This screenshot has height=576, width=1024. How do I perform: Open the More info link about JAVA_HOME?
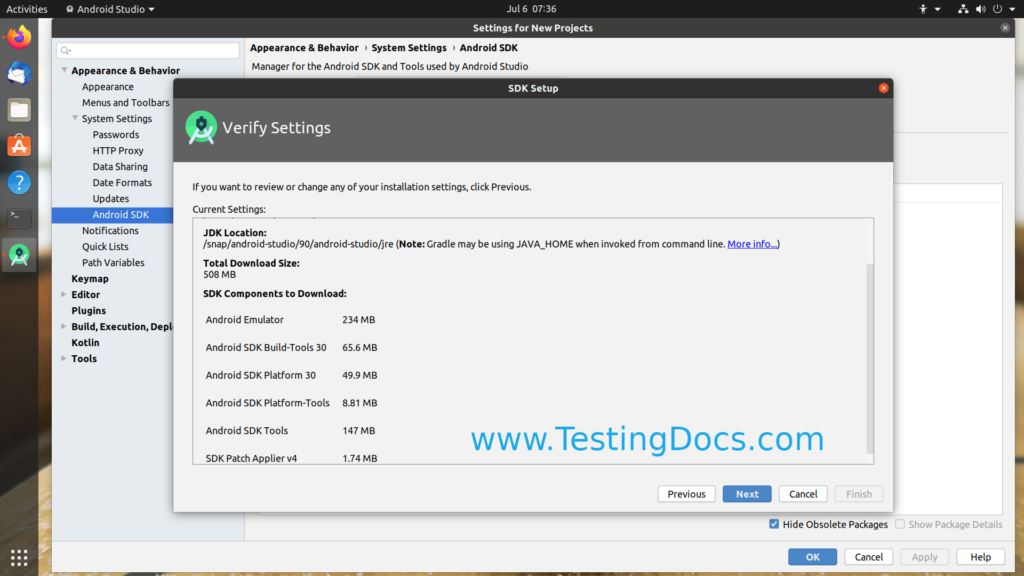(x=750, y=243)
